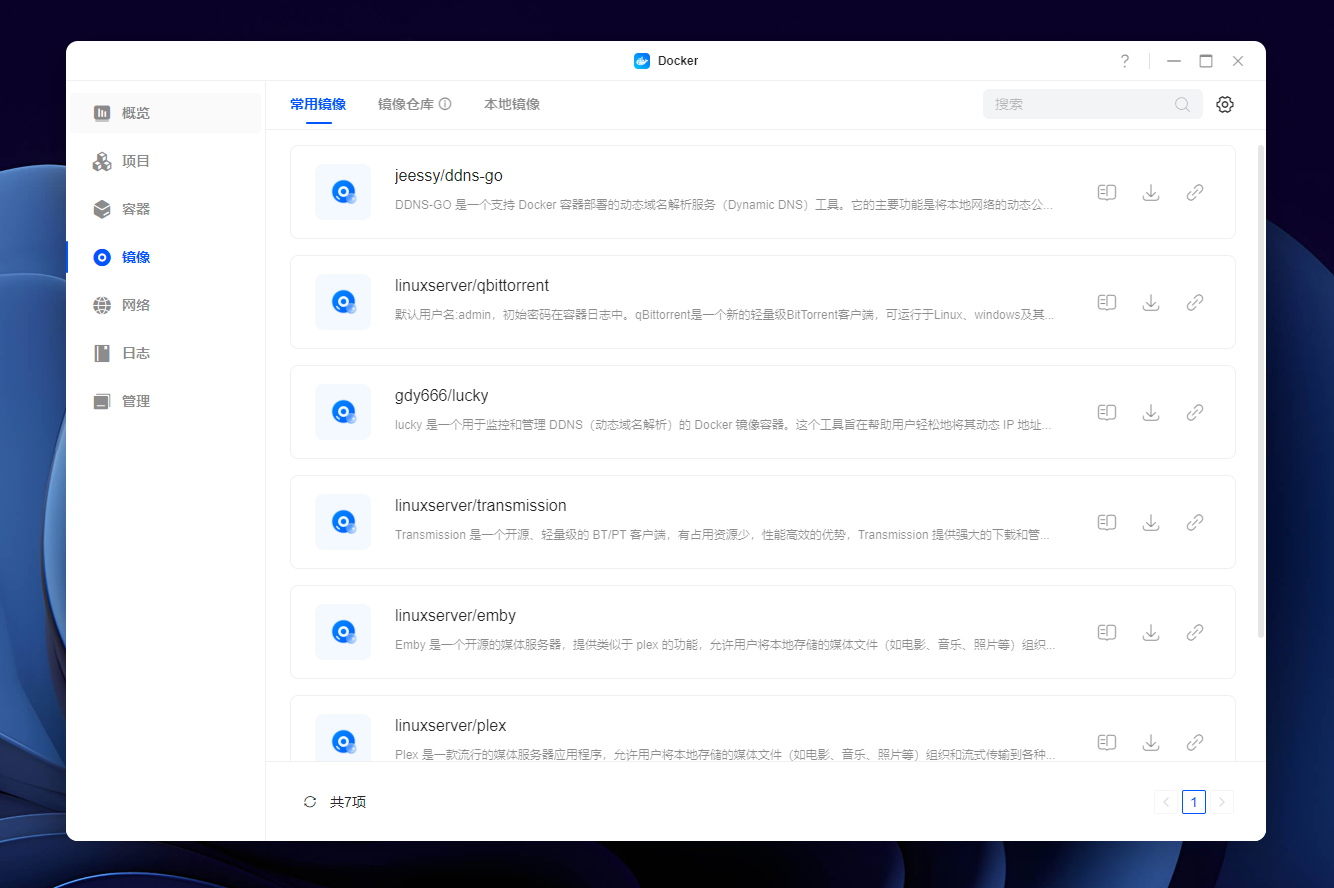1334x888 pixels.
Task: Open details icon for linuxserver/plex
Action: pyautogui.click(x=1107, y=742)
